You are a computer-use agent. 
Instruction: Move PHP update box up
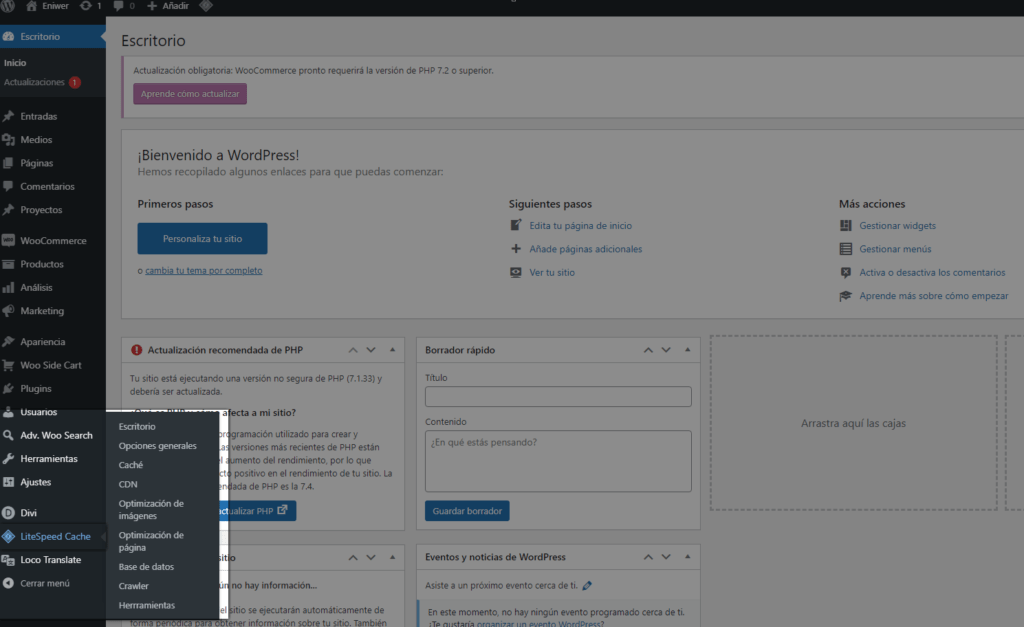tap(353, 350)
